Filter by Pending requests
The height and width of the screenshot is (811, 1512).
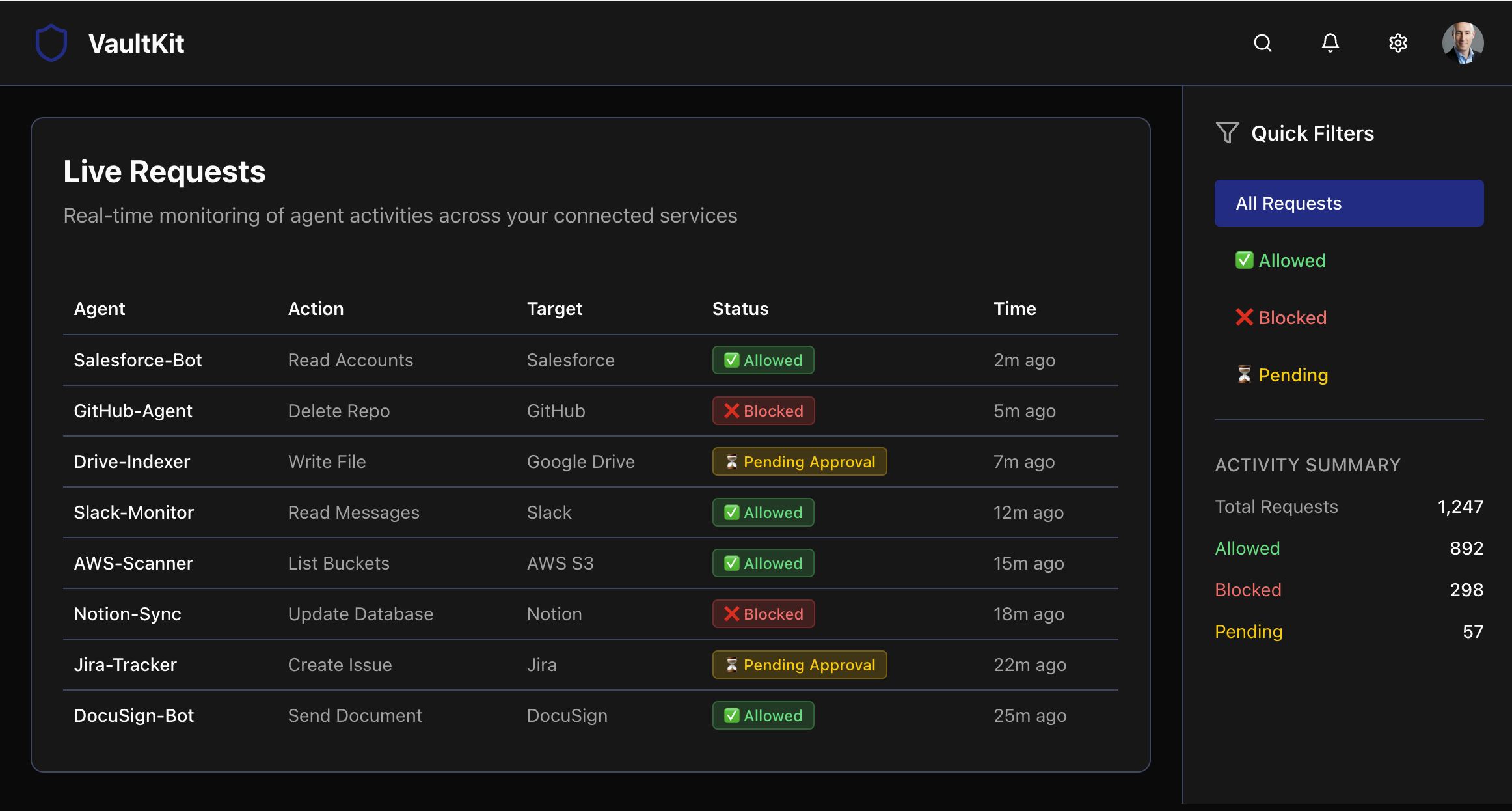tap(1349, 375)
